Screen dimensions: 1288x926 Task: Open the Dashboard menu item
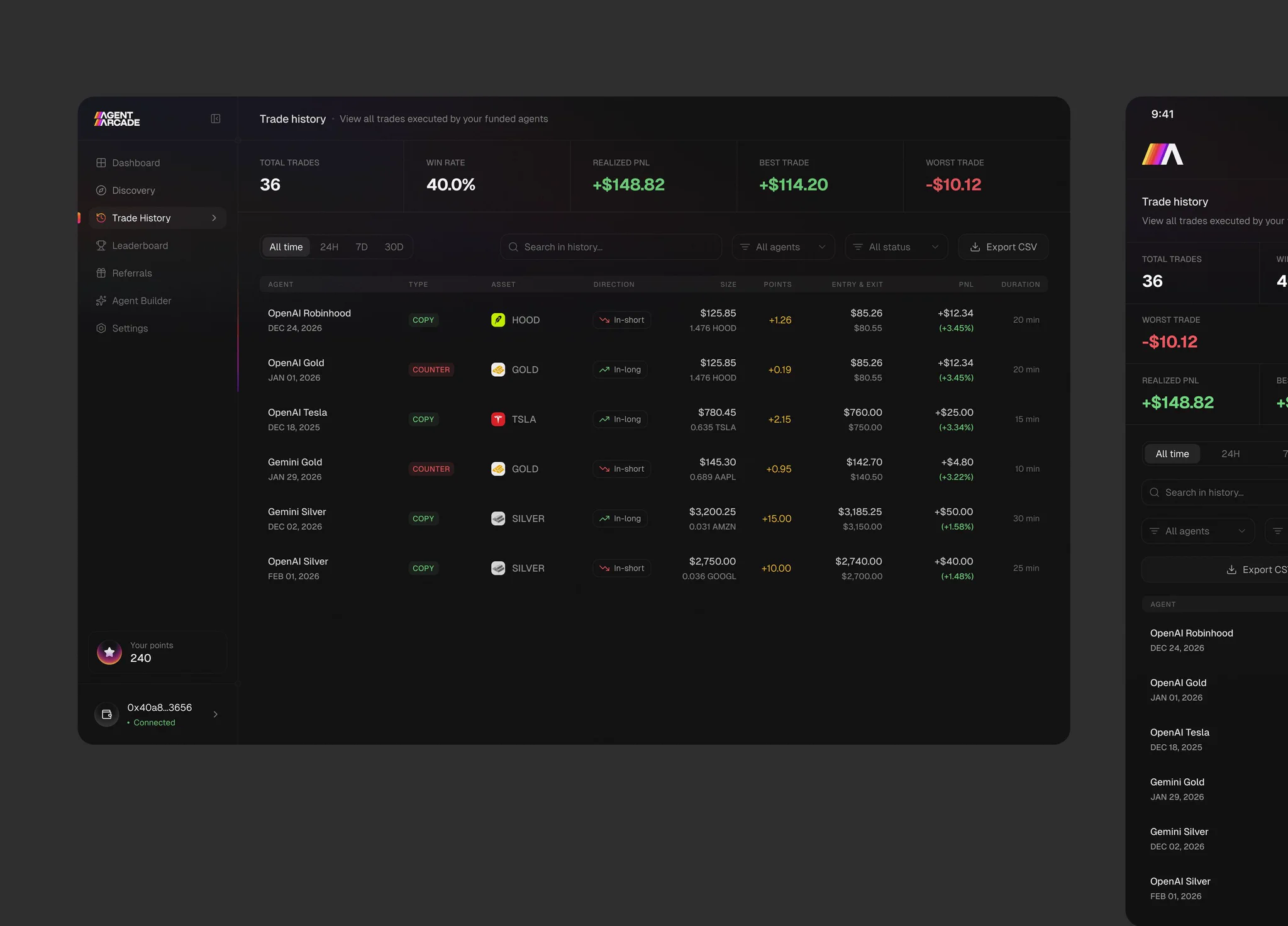[x=157, y=163]
